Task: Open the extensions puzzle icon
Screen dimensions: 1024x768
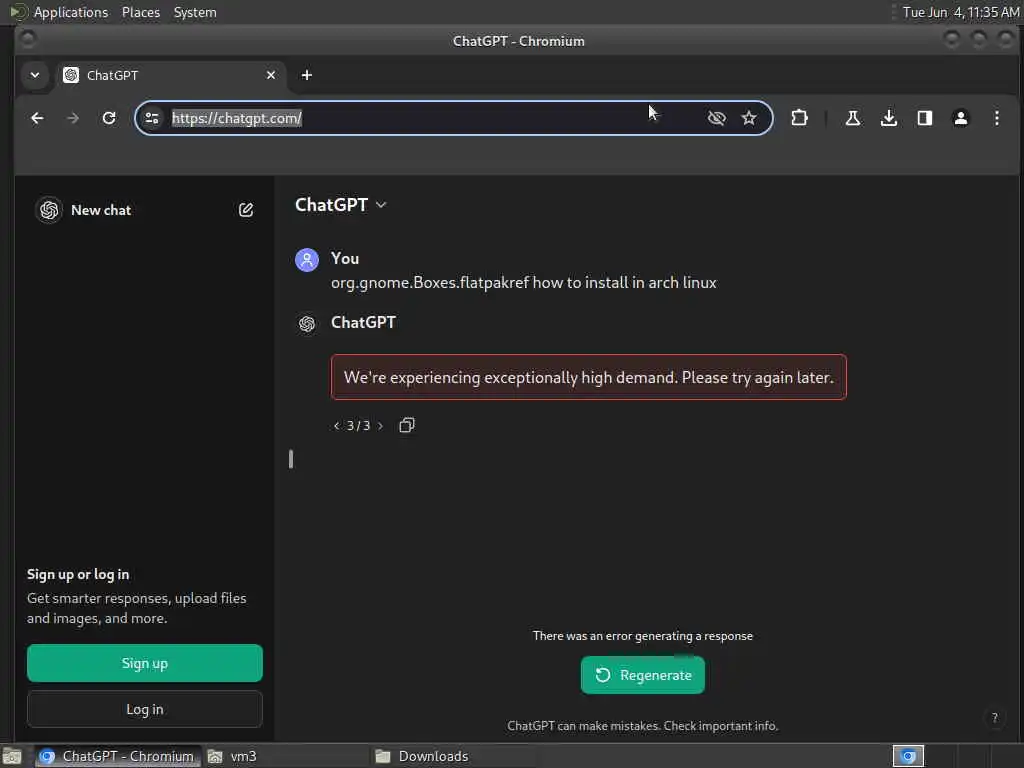Action: (x=799, y=118)
